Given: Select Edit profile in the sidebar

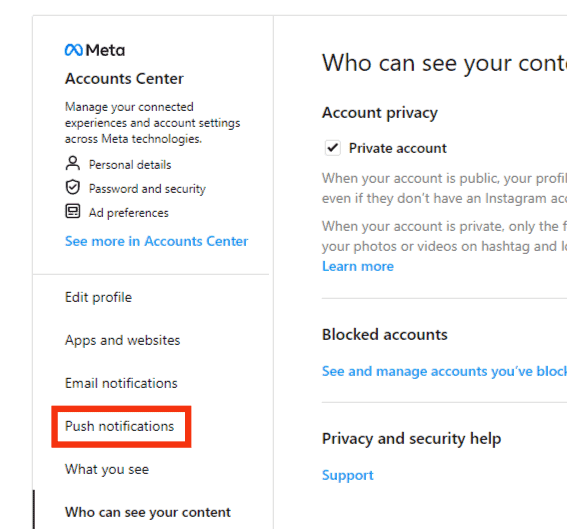Looking at the screenshot, I should (98, 297).
